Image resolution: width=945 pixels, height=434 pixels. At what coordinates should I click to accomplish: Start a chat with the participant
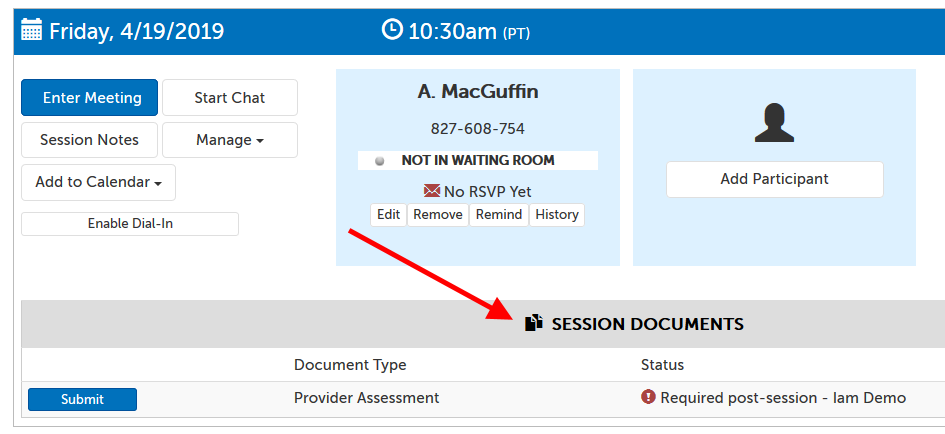click(x=230, y=98)
